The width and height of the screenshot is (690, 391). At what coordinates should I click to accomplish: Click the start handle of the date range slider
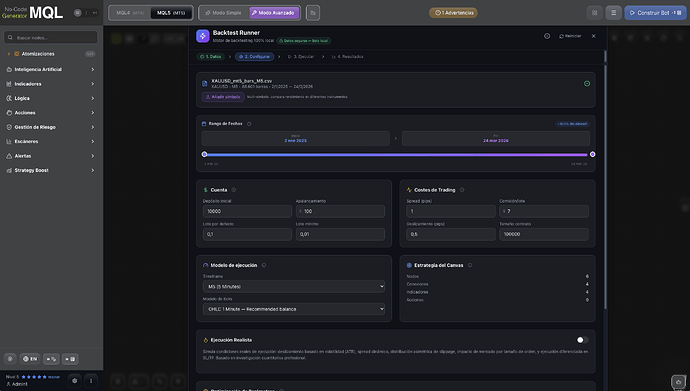click(x=204, y=154)
